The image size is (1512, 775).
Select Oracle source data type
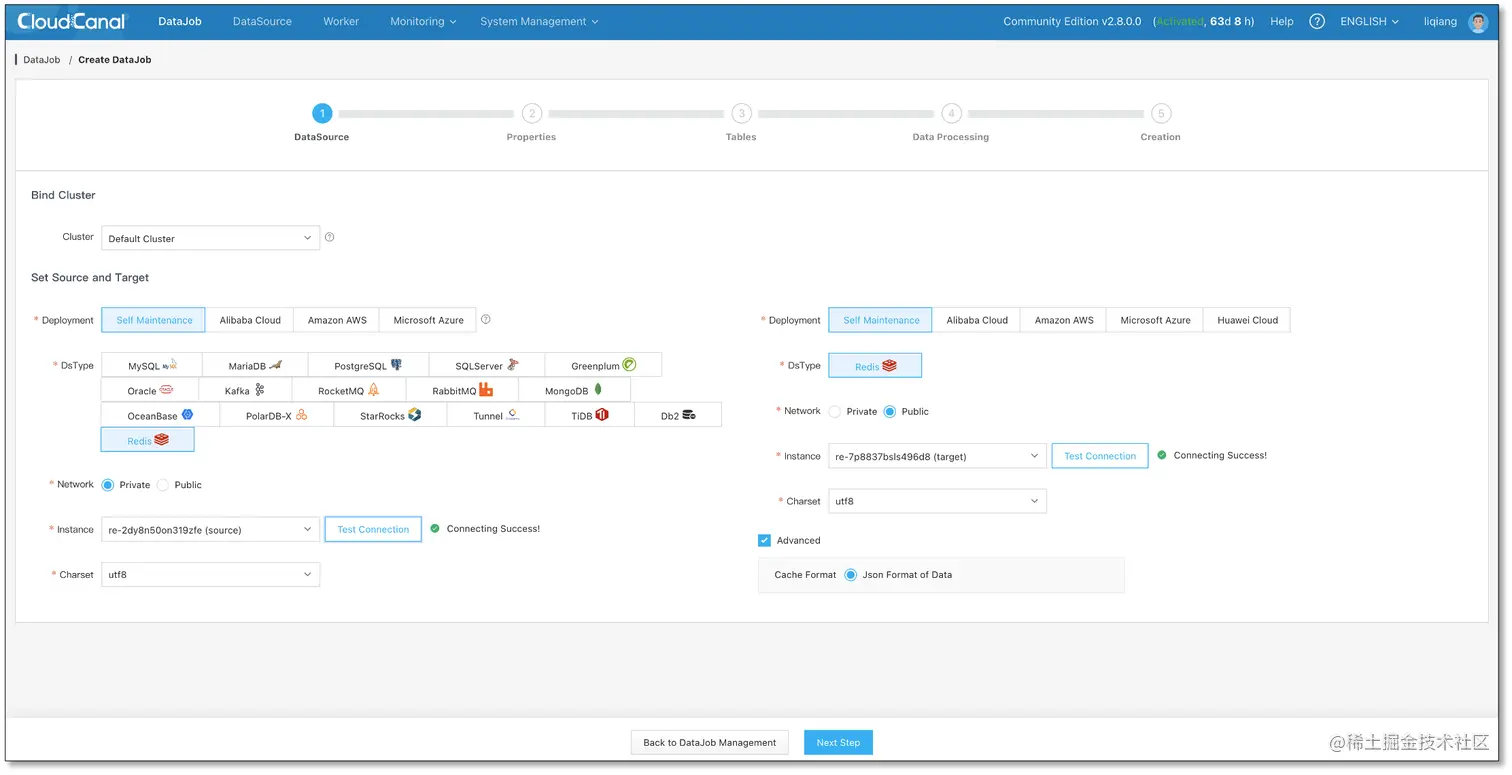(150, 391)
